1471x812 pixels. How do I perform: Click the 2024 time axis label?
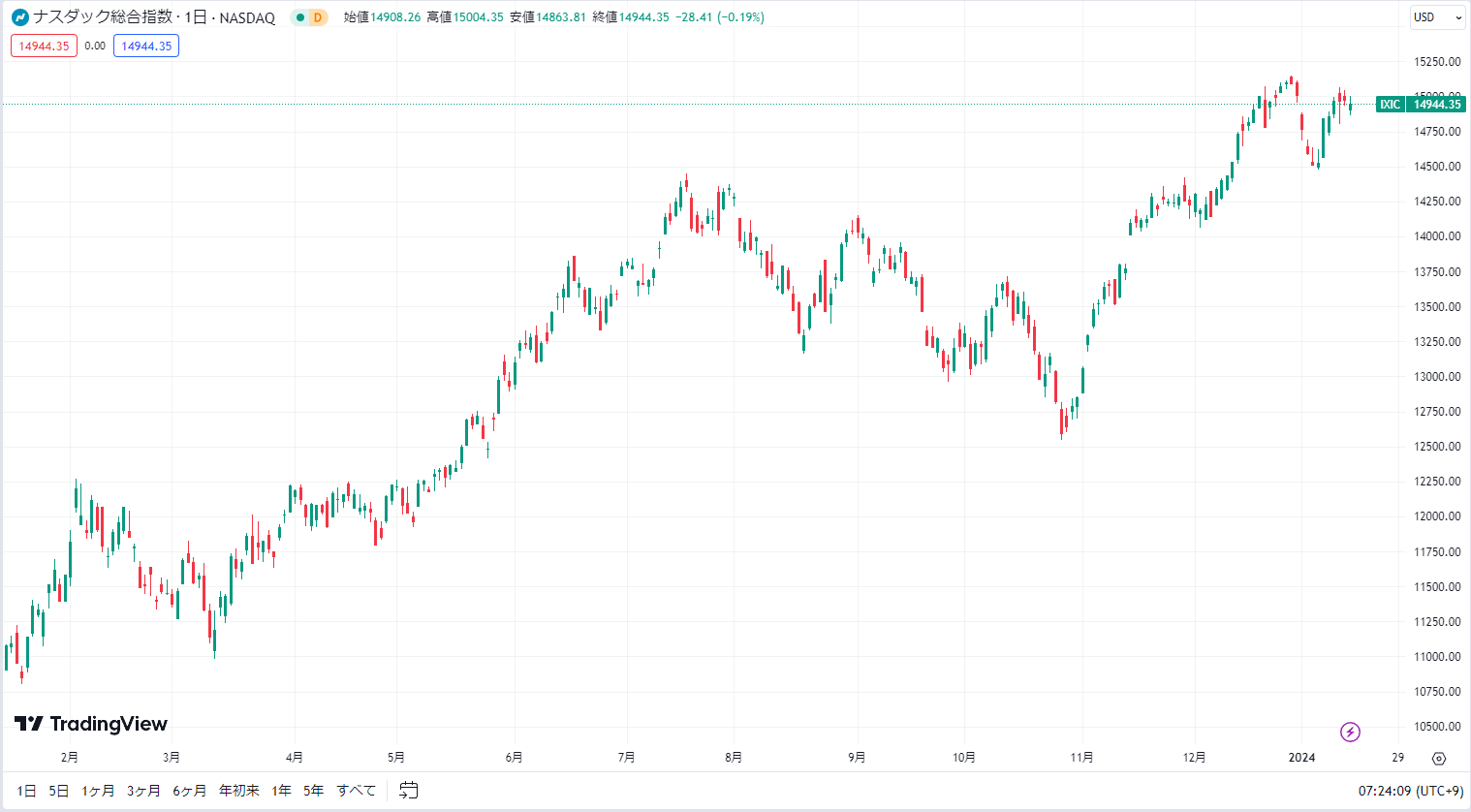(1301, 758)
